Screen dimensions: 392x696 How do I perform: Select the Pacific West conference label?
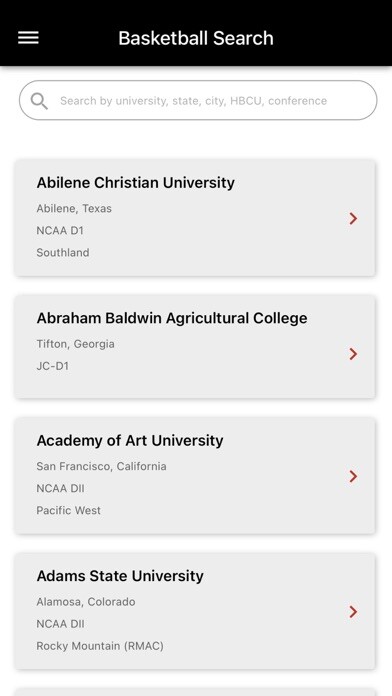tap(68, 510)
